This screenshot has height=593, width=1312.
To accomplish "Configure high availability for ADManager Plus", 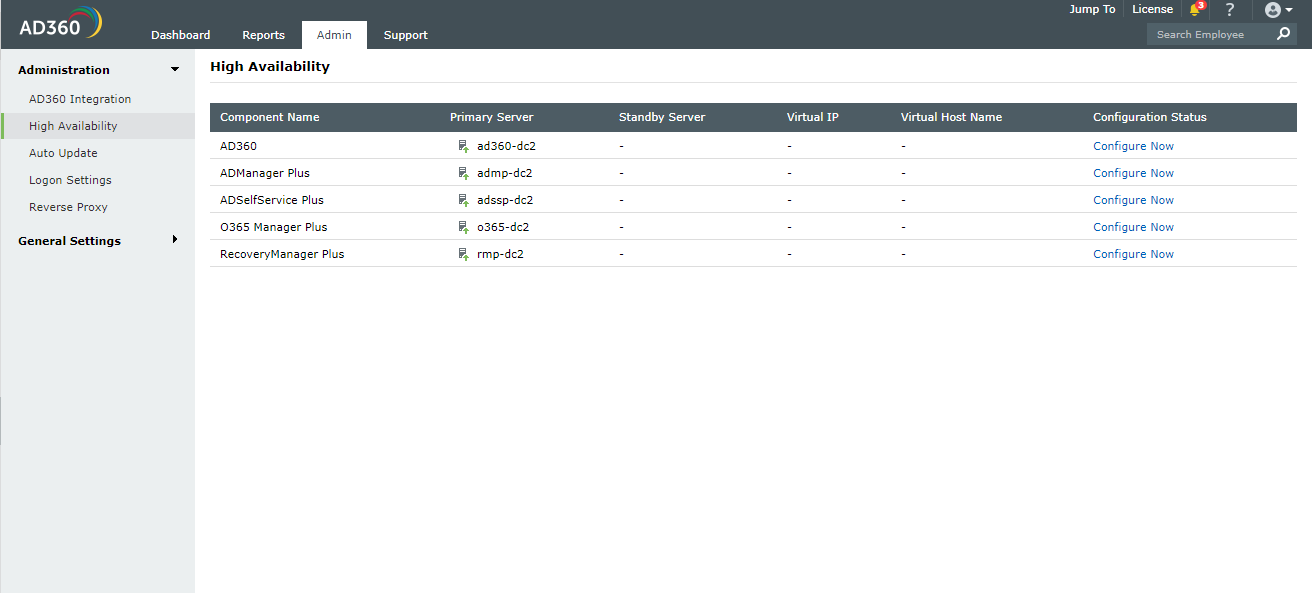I will (x=1133, y=172).
